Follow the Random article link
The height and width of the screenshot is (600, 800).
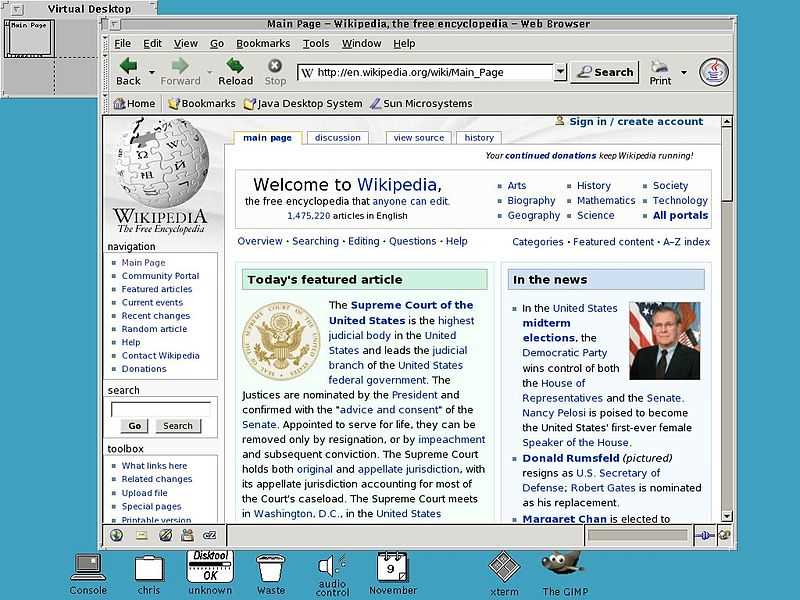click(x=154, y=329)
